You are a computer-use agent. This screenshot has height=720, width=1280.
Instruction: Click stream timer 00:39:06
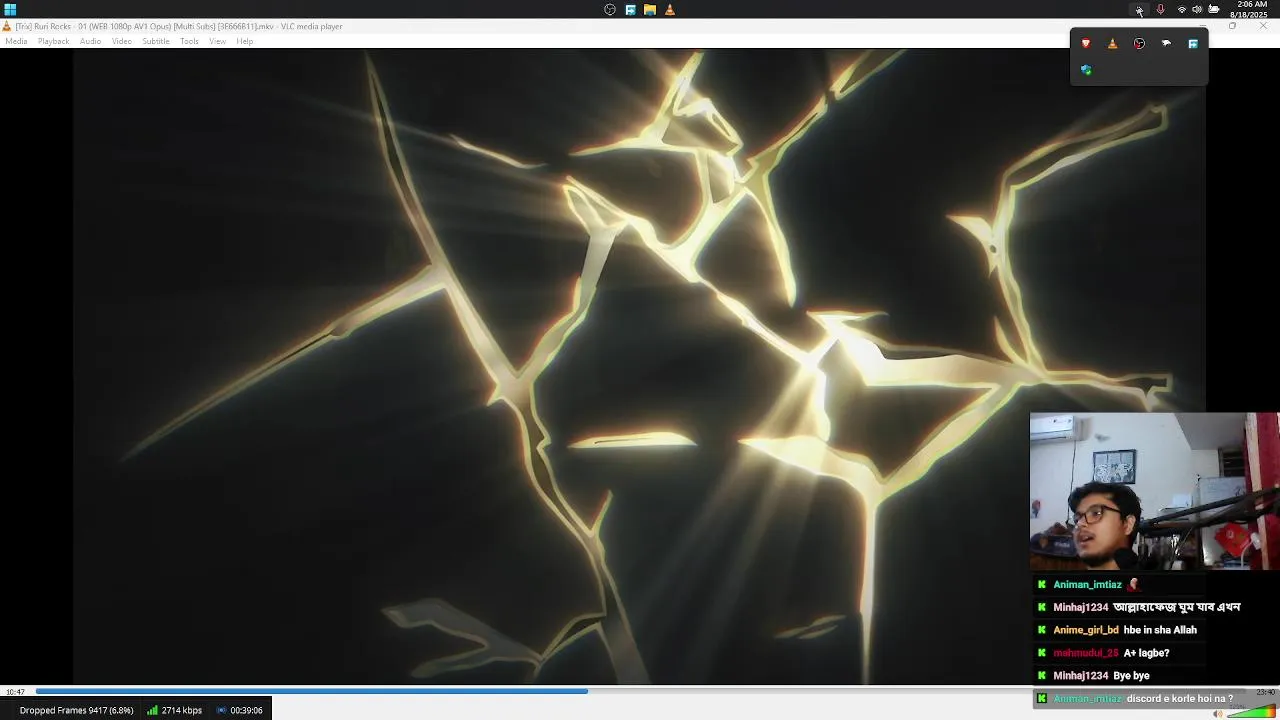(x=246, y=710)
